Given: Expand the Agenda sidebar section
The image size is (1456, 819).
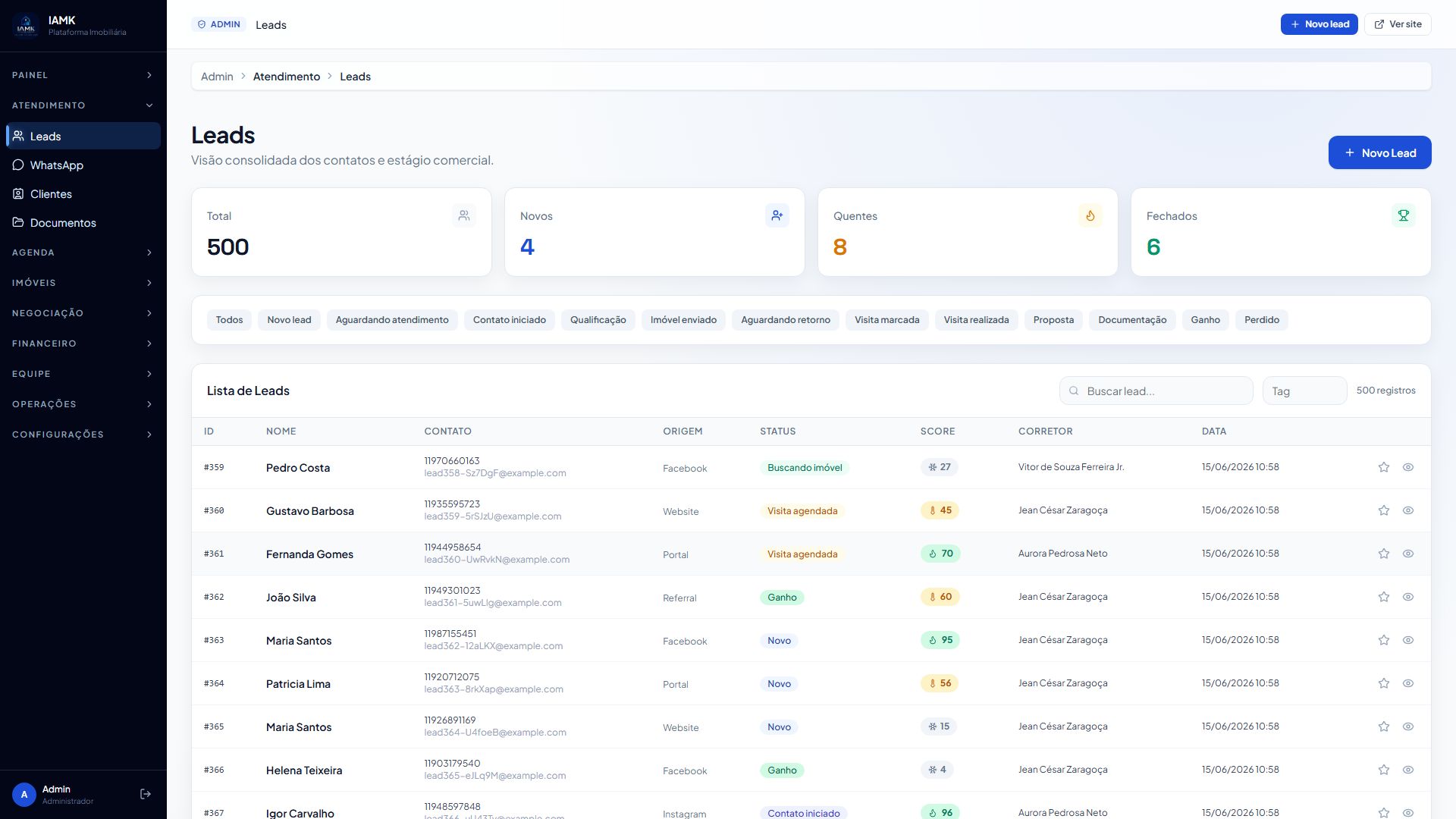Looking at the screenshot, I should [83, 253].
